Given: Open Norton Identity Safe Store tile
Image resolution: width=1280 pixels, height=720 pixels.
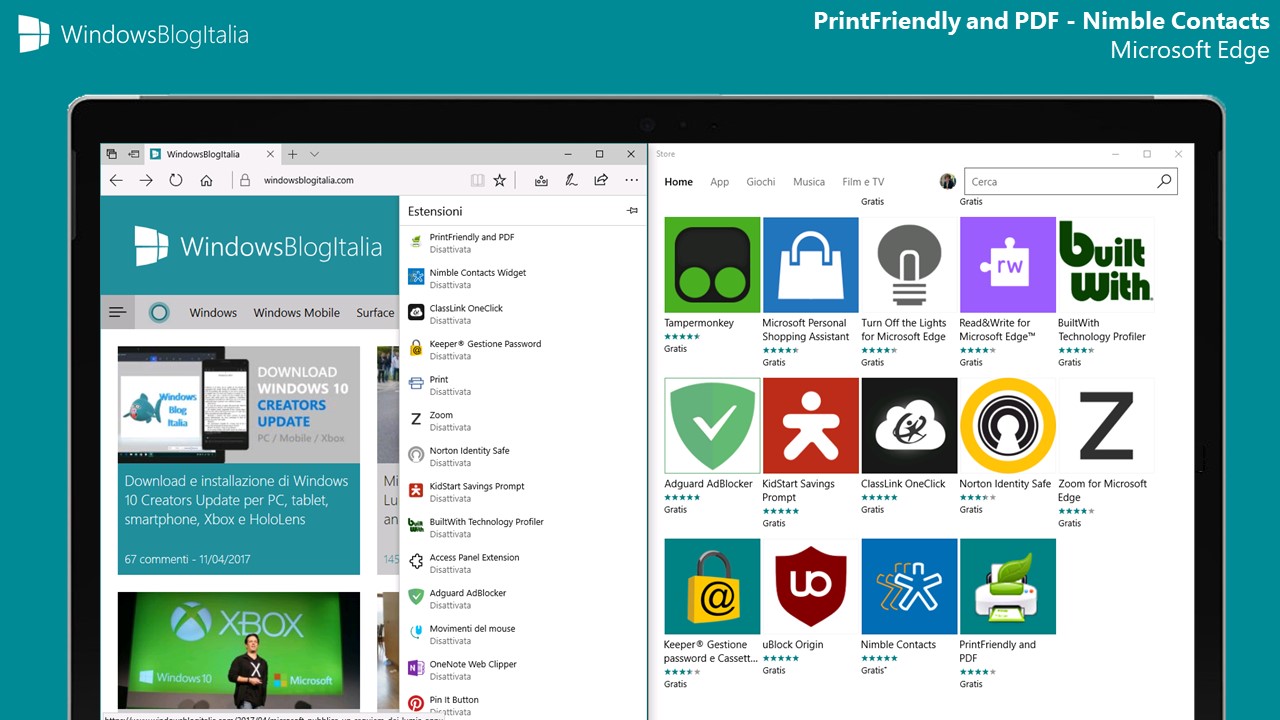Looking at the screenshot, I should 1007,446.
